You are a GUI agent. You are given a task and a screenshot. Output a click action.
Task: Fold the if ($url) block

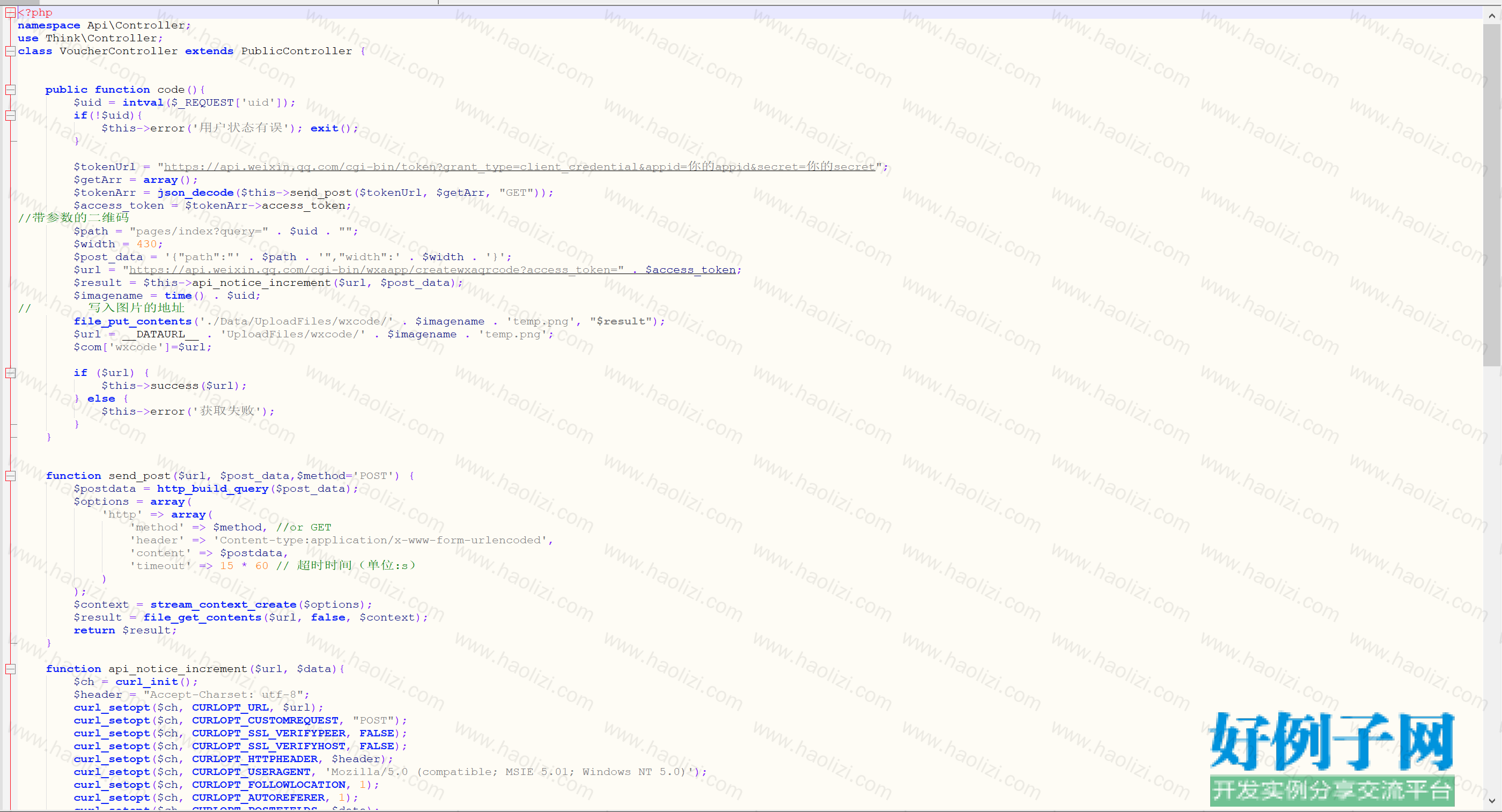tap(10, 373)
